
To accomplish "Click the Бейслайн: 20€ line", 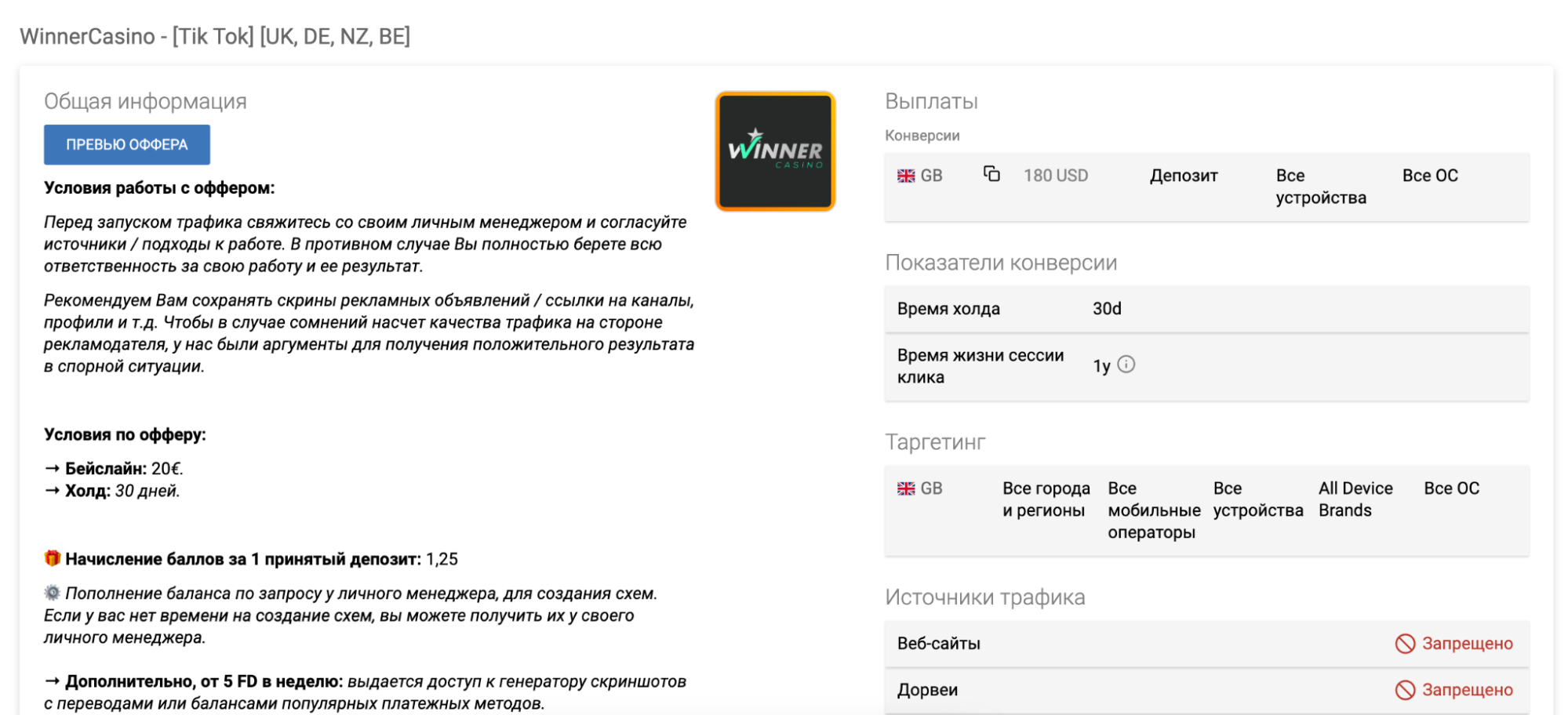I will [115, 469].
